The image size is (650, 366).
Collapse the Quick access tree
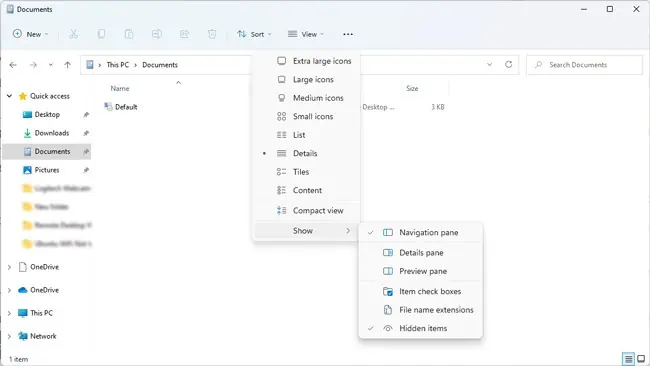pos(9,96)
